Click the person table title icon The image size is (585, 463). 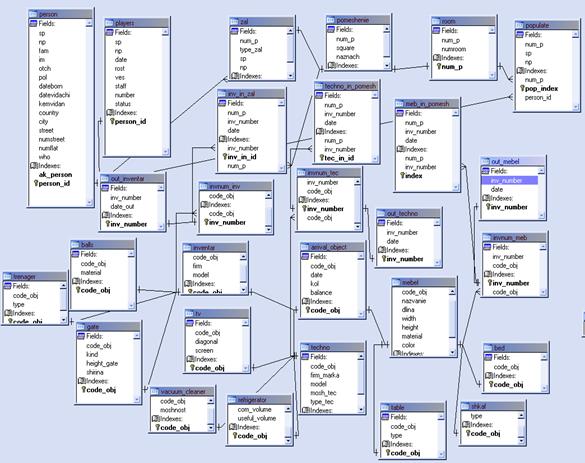tap(33, 14)
